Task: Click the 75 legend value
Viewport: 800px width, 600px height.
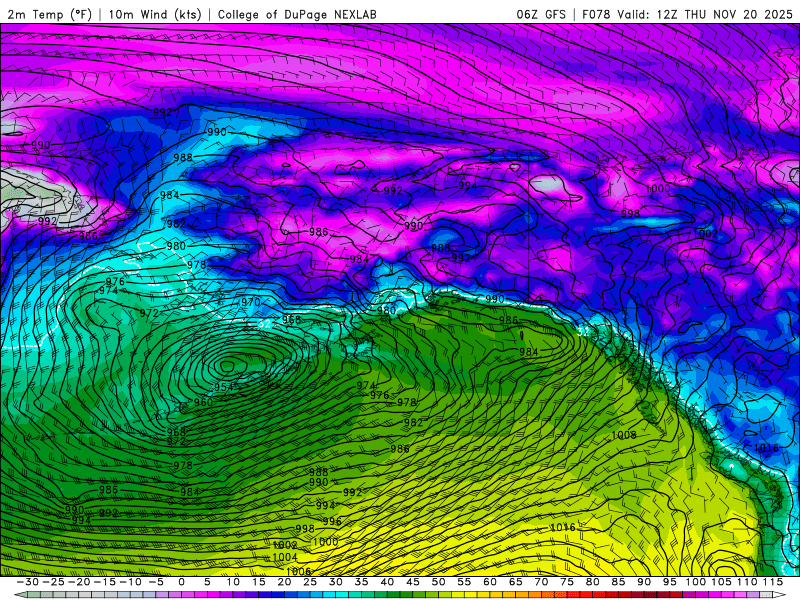Action: [567, 582]
